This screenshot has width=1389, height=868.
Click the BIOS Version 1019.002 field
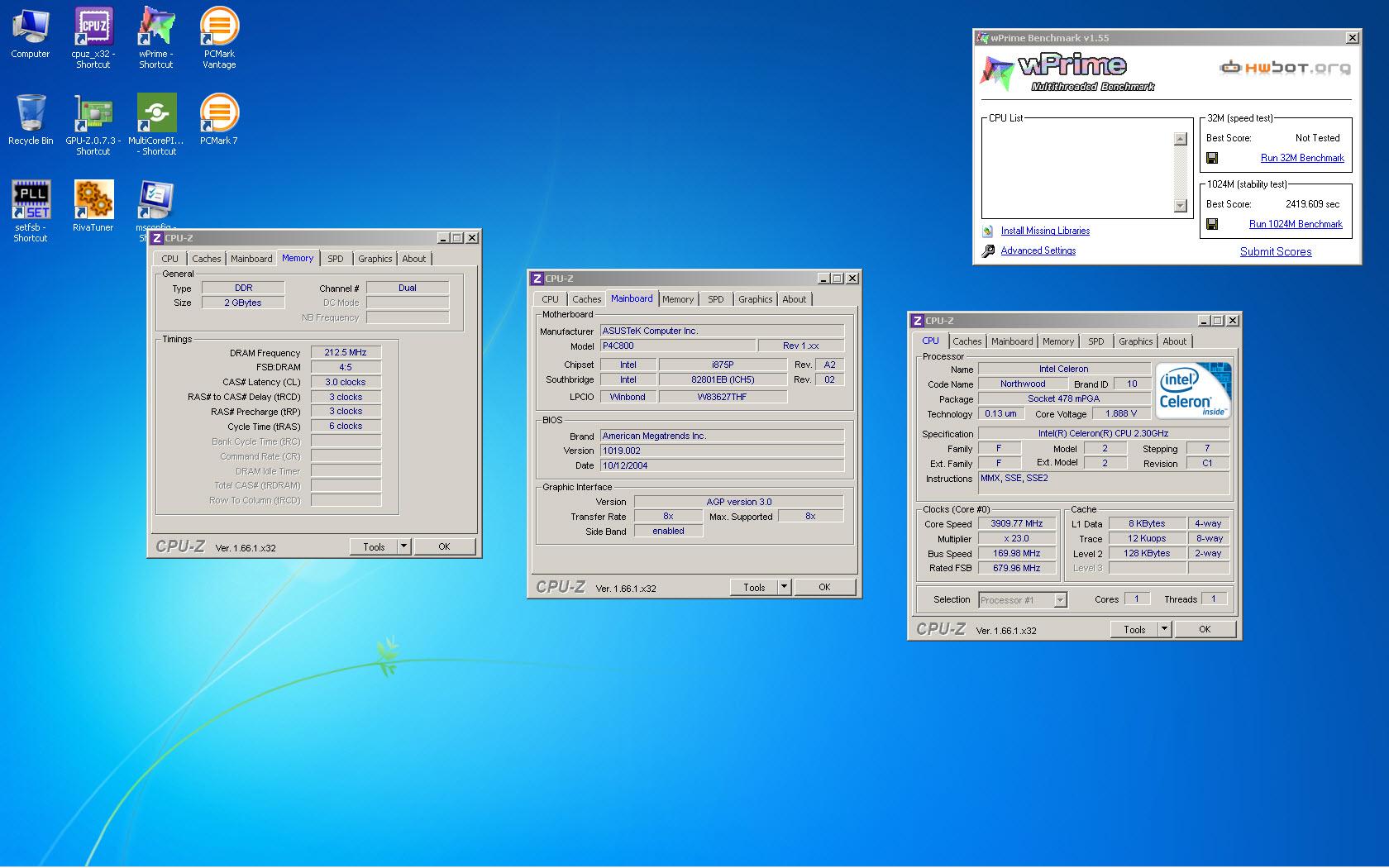tap(722, 451)
